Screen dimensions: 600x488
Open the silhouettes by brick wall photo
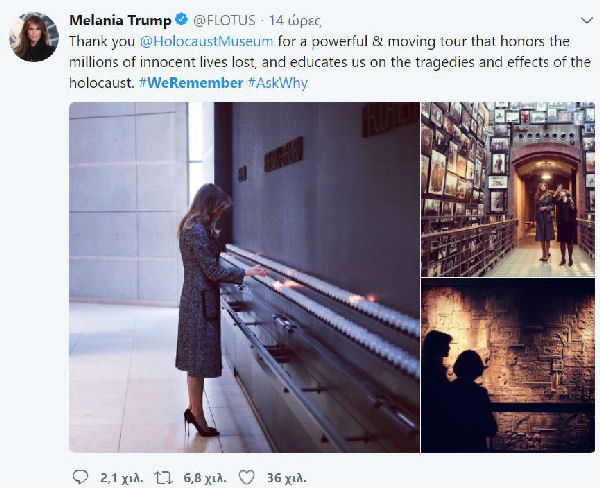click(x=508, y=366)
